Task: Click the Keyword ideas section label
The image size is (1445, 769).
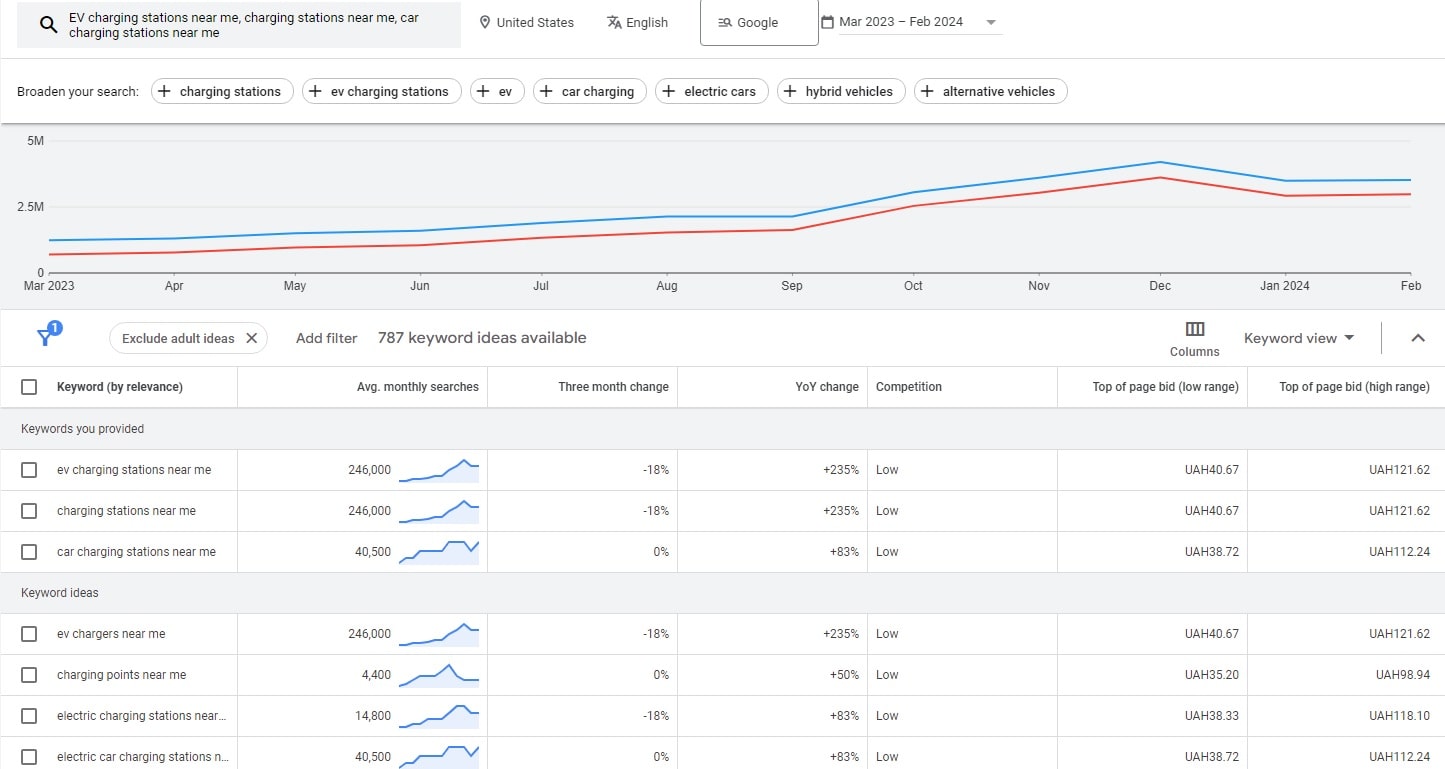Action: [60, 593]
